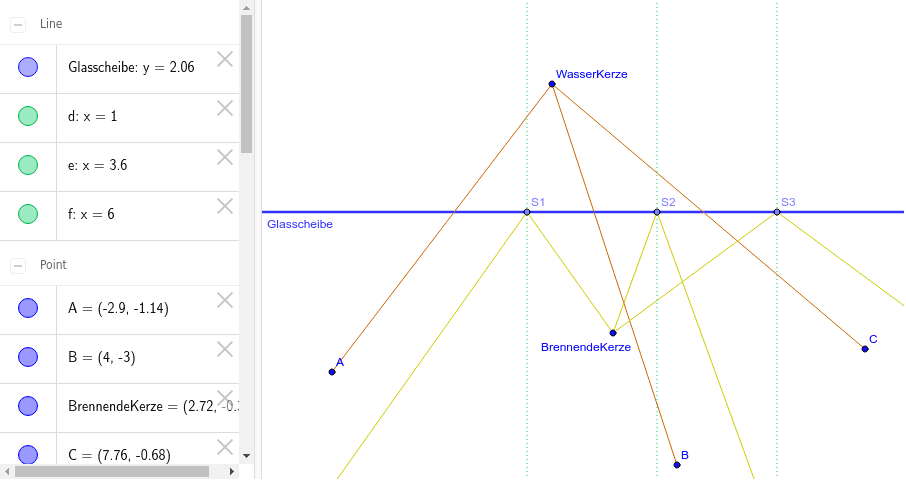906x481 pixels.
Task: Select BrennendeKerze coordinates text in list
Action: pos(153,406)
